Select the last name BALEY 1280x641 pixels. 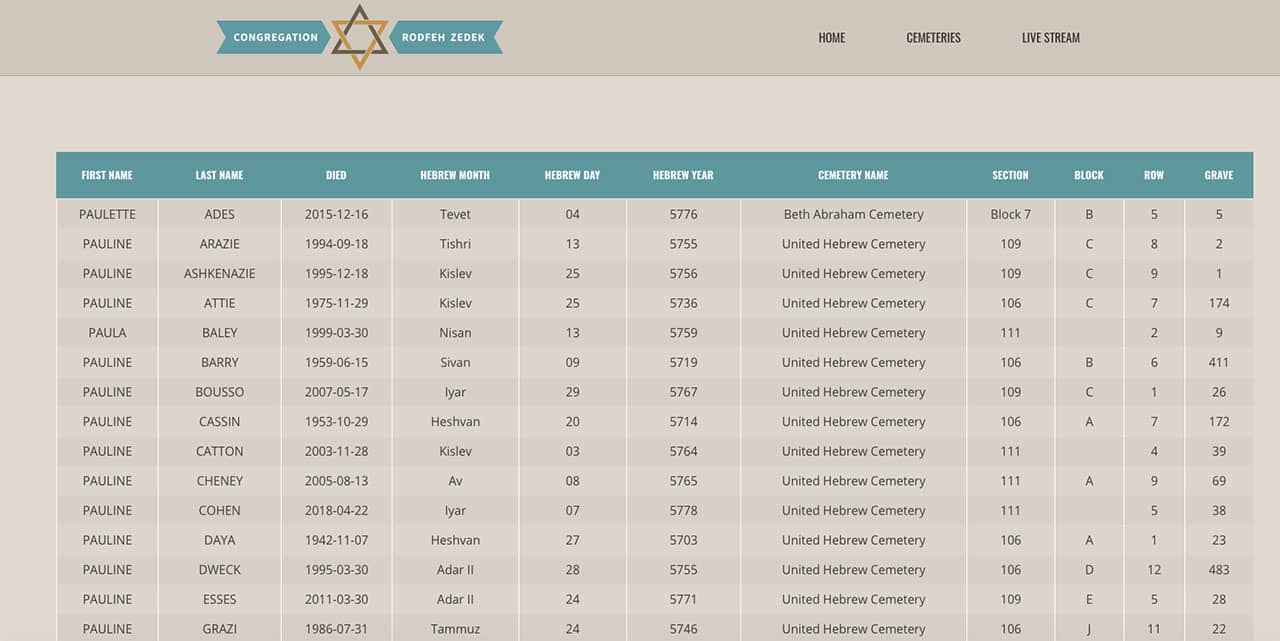(x=219, y=333)
